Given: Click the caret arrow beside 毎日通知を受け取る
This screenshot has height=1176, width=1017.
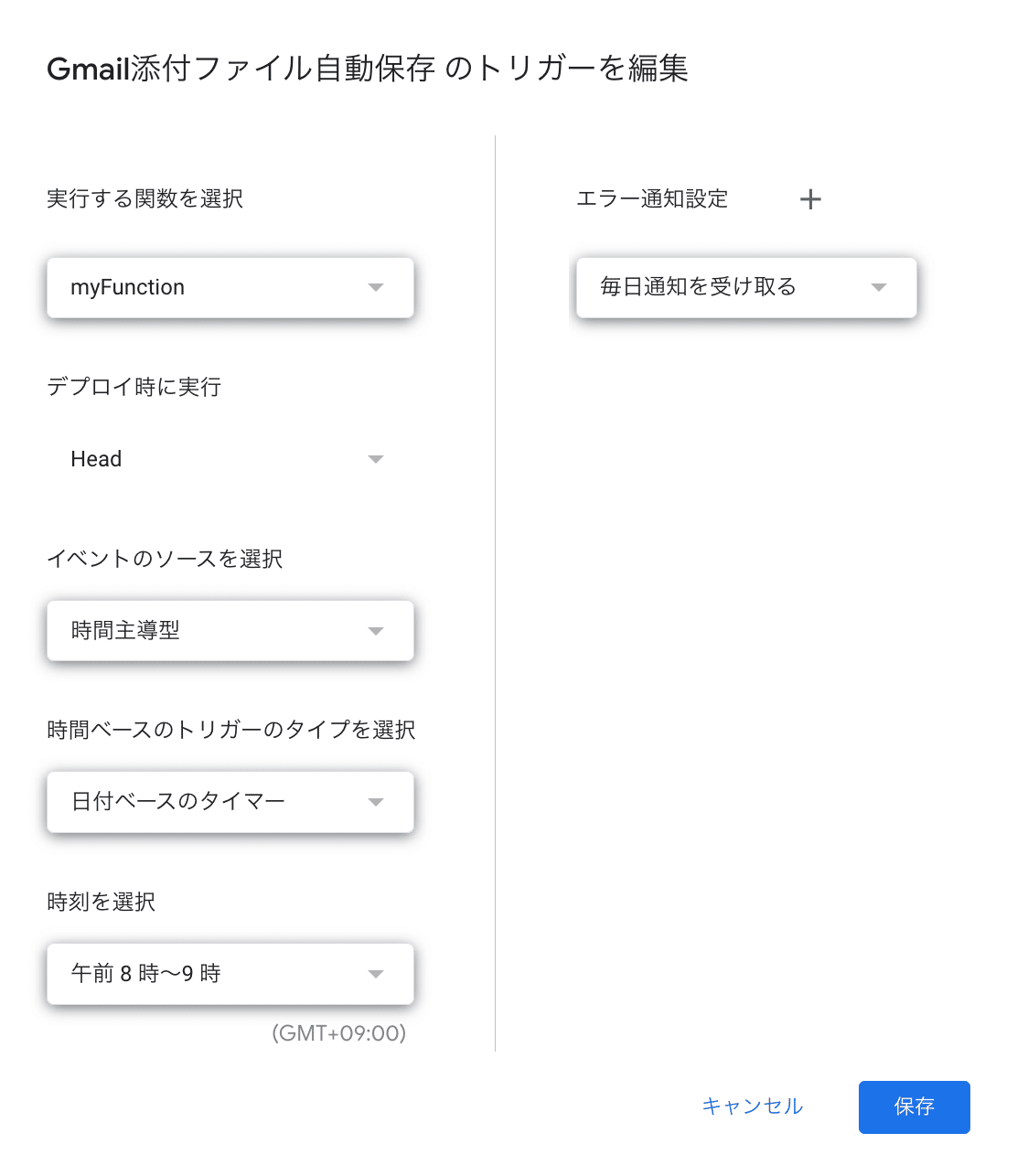Looking at the screenshot, I should click(879, 287).
